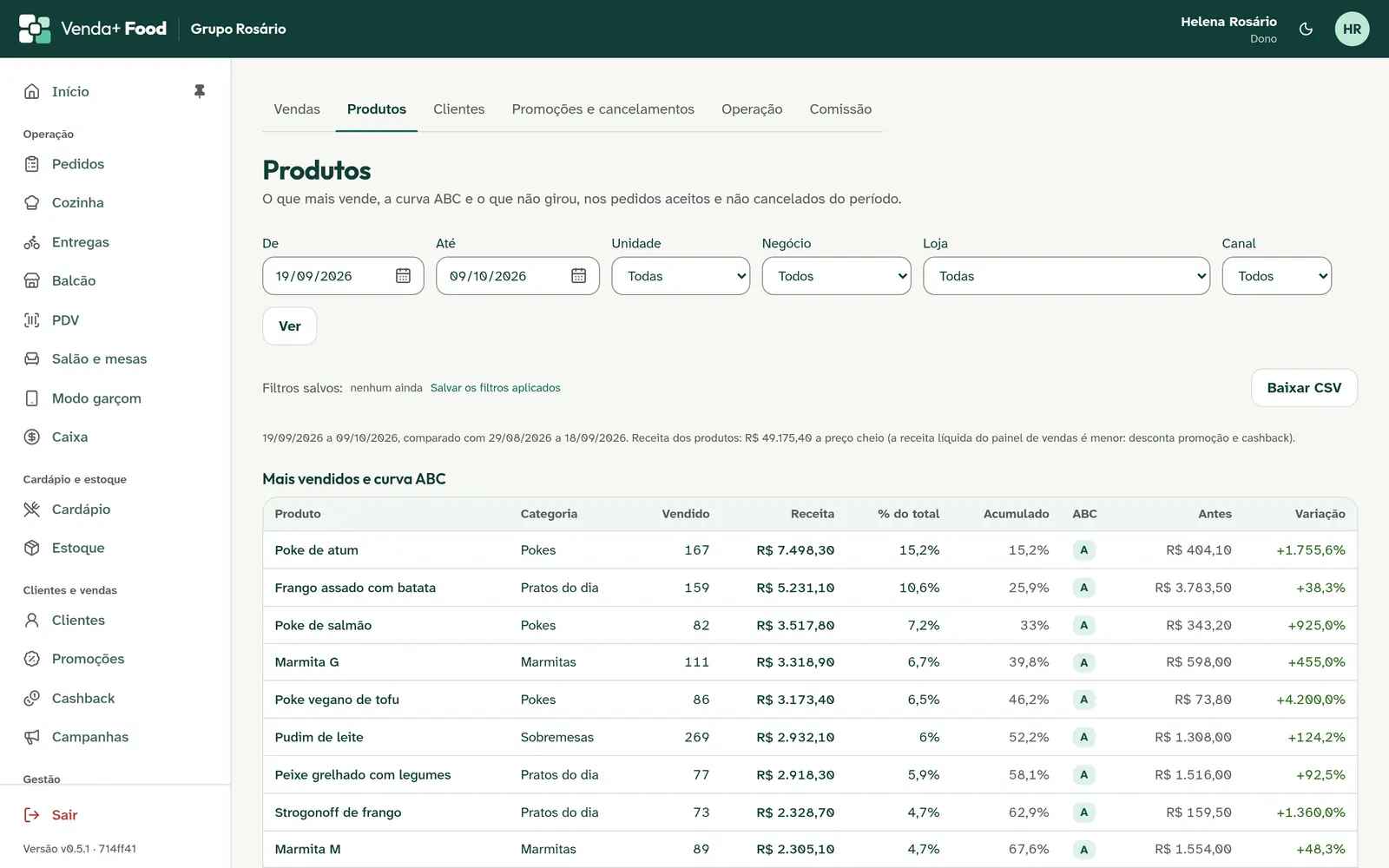Expand the Unidade dropdown
The height and width of the screenshot is (868, 1389).
pyautogui.click(x=681, y=276)
